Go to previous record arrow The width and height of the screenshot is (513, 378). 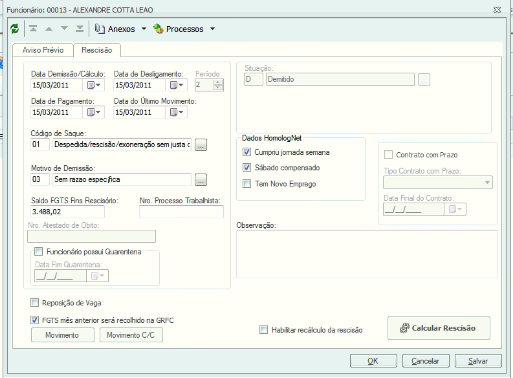[x=49, y=29]
